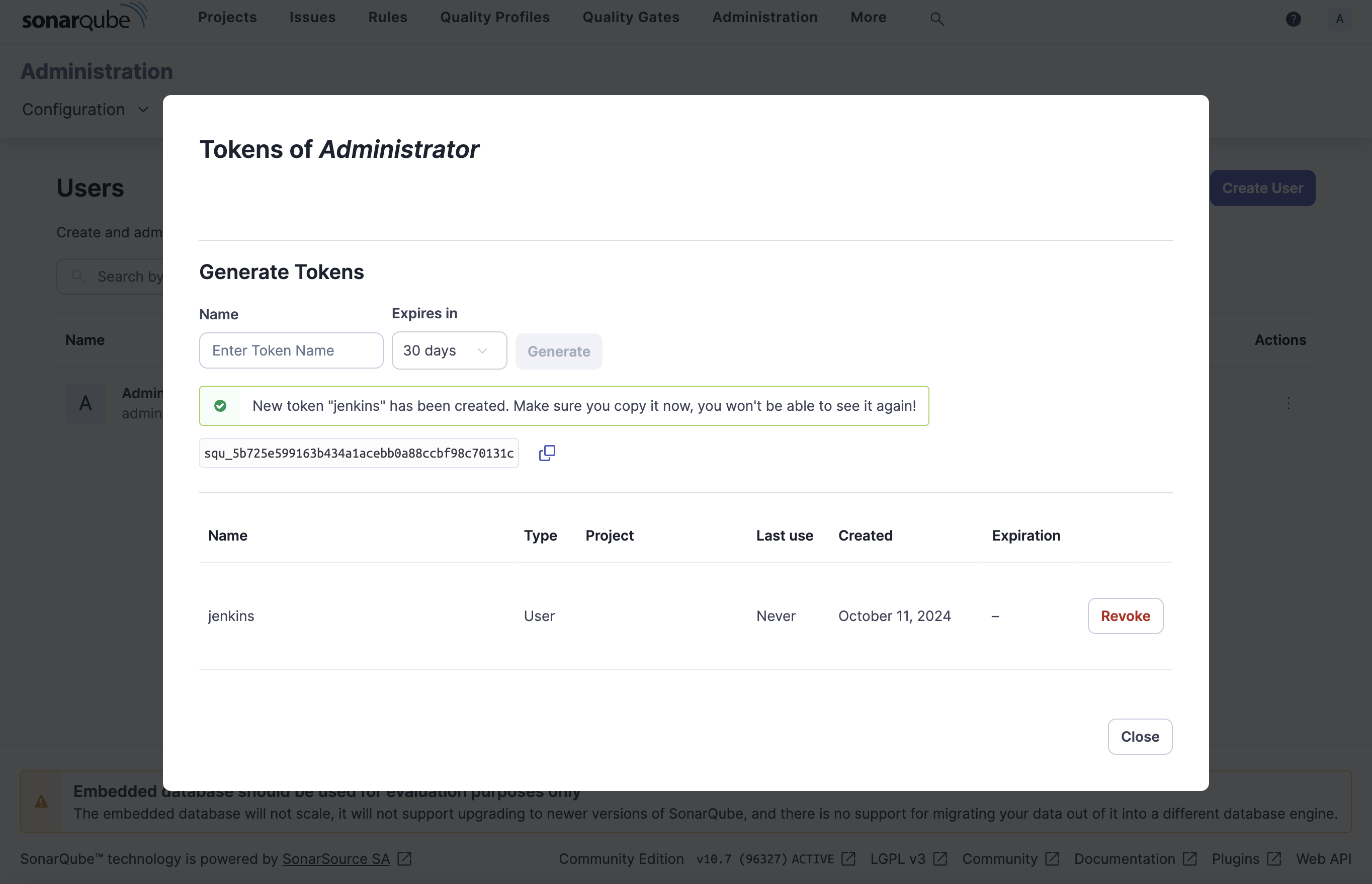Click the external link icon beside SonarSource SA
The height and width of the screenshot is (884, 1372).
point(405,859)
